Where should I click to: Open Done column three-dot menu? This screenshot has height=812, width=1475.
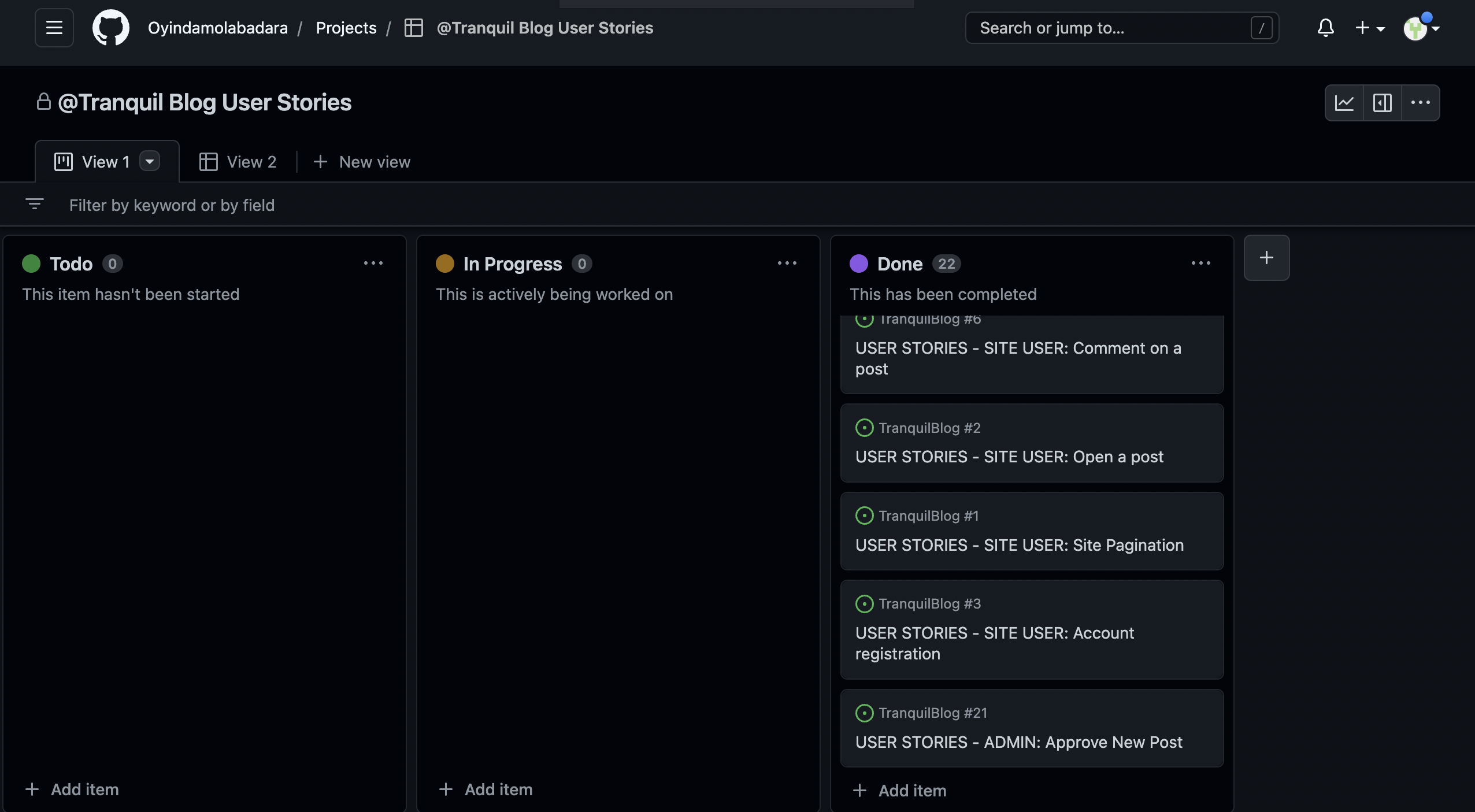pyautogui.click(x=1200, y=264)
